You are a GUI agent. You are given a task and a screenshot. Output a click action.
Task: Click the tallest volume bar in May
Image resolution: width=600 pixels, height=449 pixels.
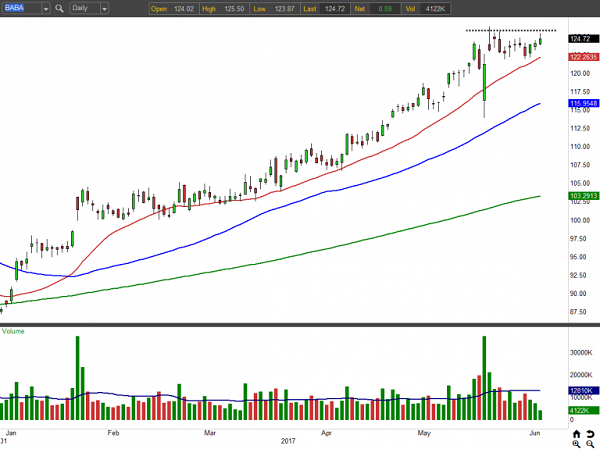point(483,378)
